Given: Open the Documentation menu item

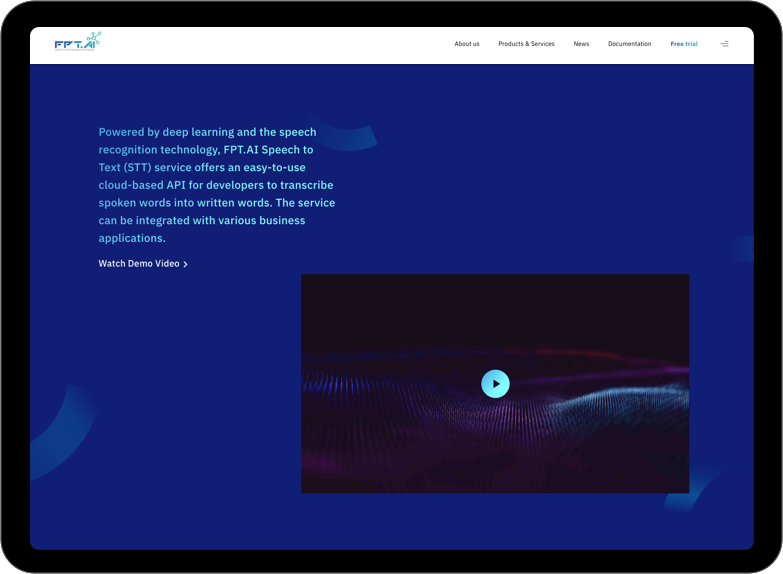Looking at the screenshot, I should (630, 44).
